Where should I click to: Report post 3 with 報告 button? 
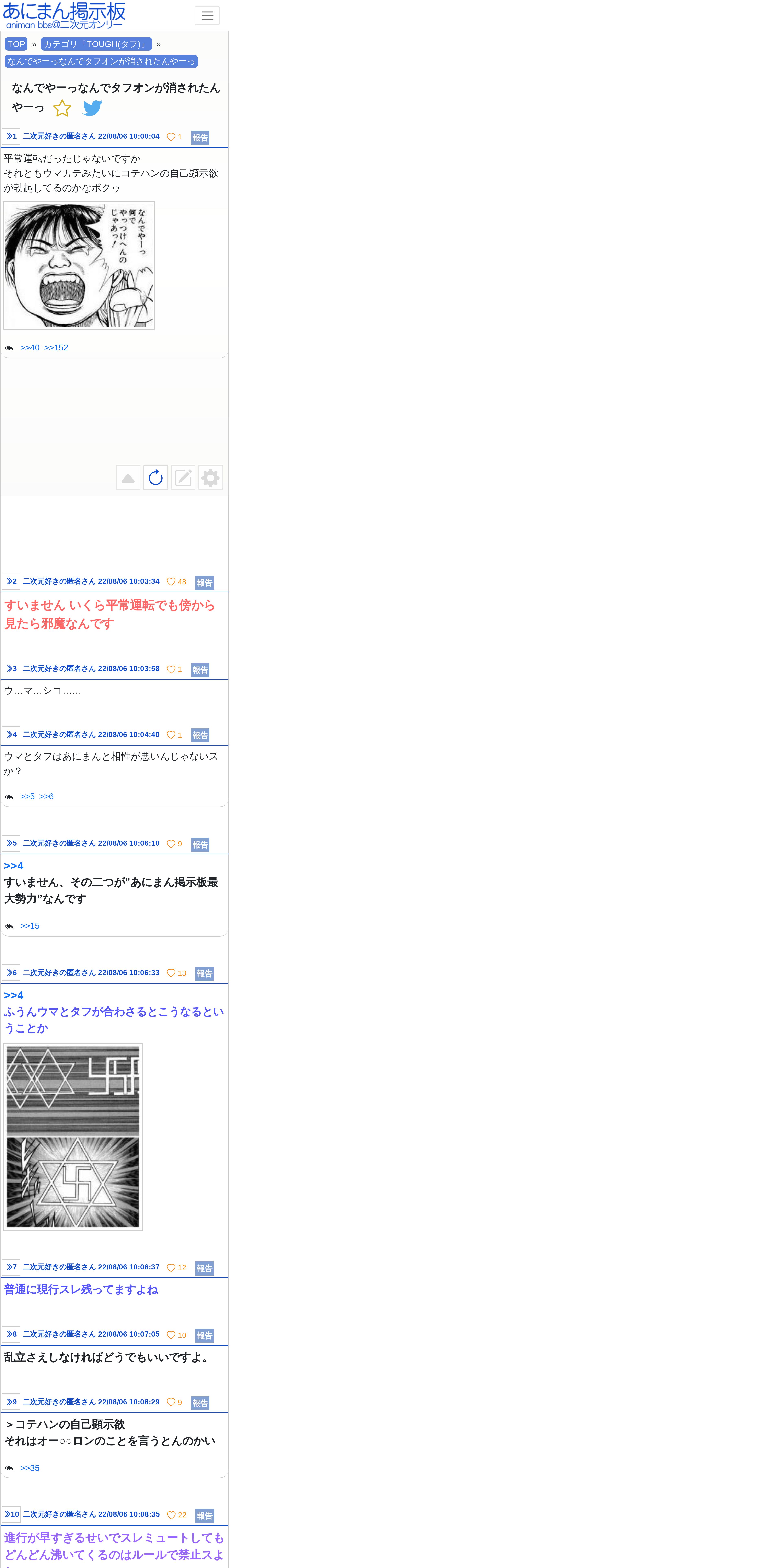200,670
